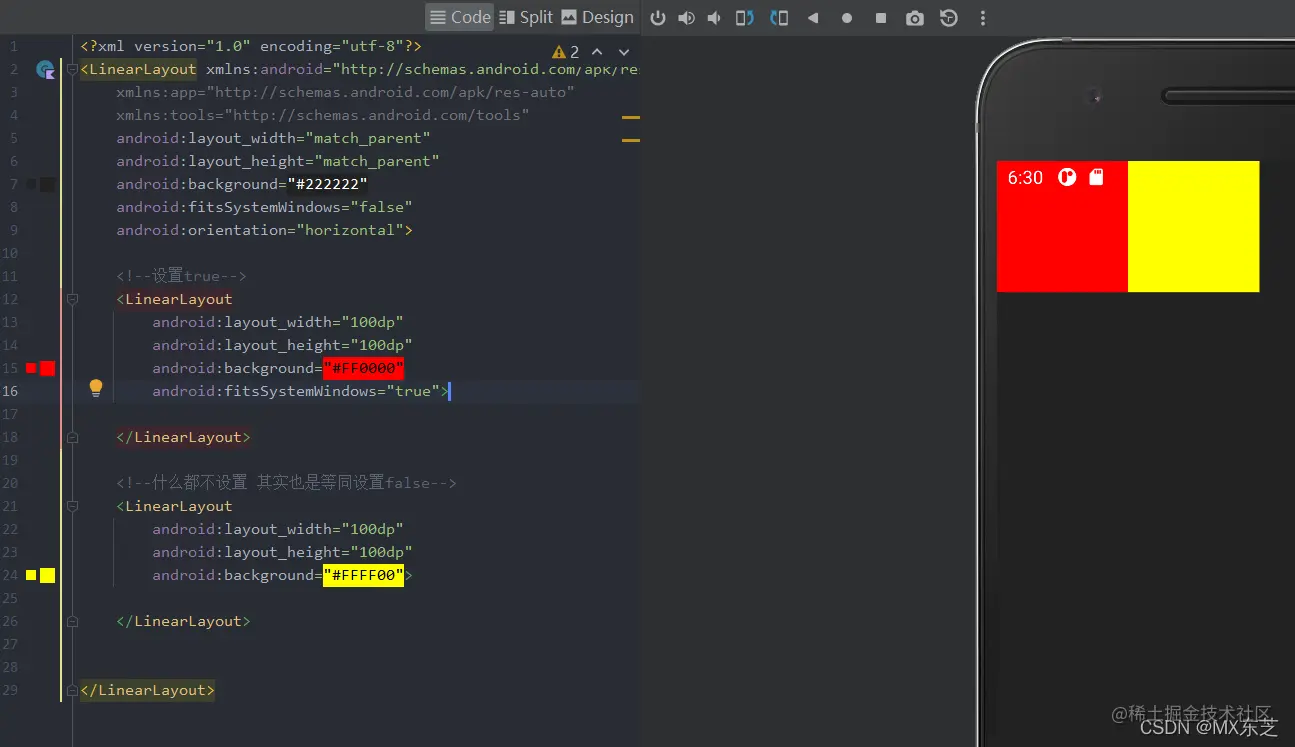
Task: Click layout_height="match_parent" on line 6
Action: [x=278, y=161]
